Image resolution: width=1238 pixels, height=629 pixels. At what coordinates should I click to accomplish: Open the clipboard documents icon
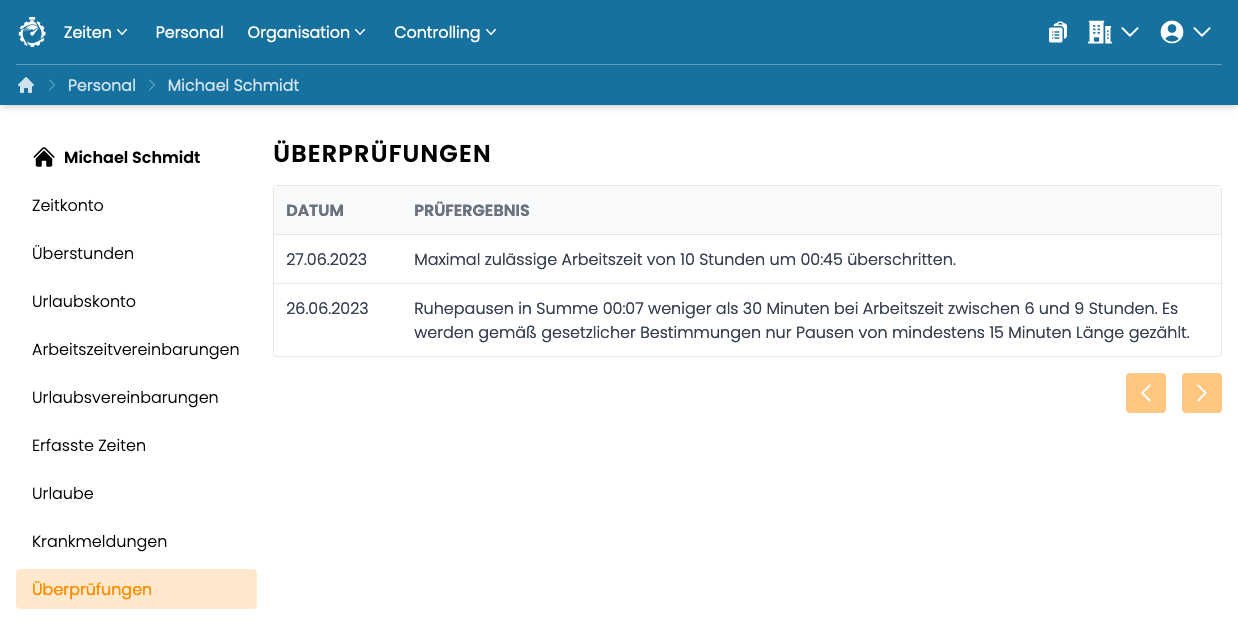[1058, 32]
